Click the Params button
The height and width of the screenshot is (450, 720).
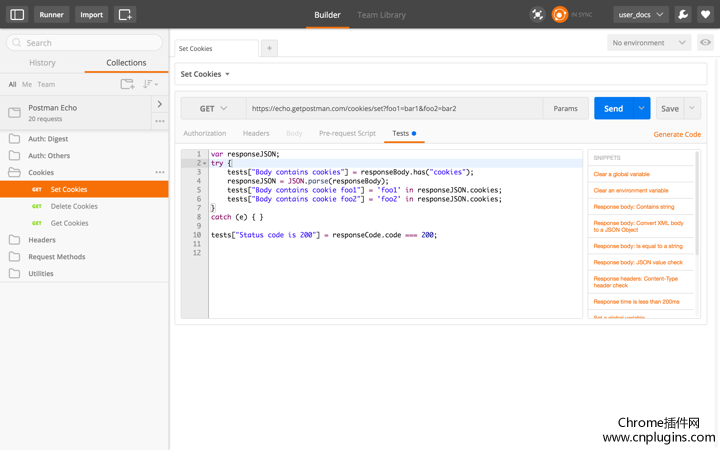click(565, 108)
